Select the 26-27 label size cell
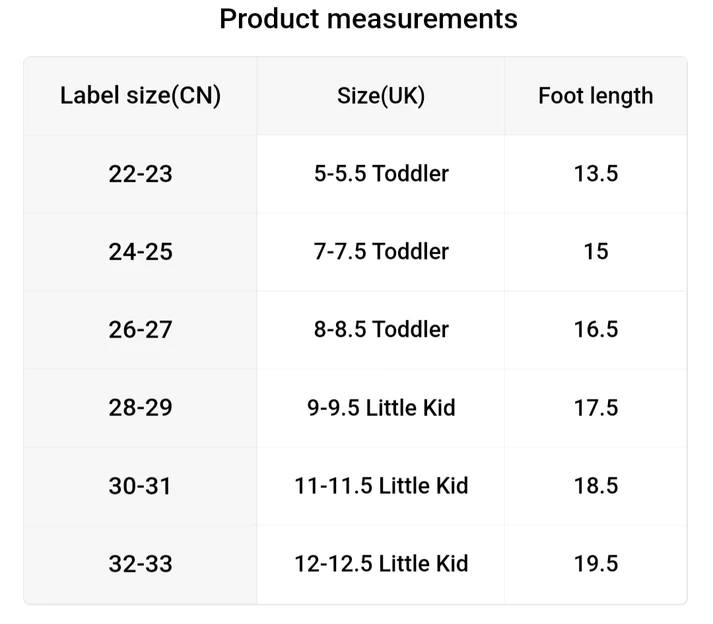The image size is (713, 624). click(x=141, y=329)
